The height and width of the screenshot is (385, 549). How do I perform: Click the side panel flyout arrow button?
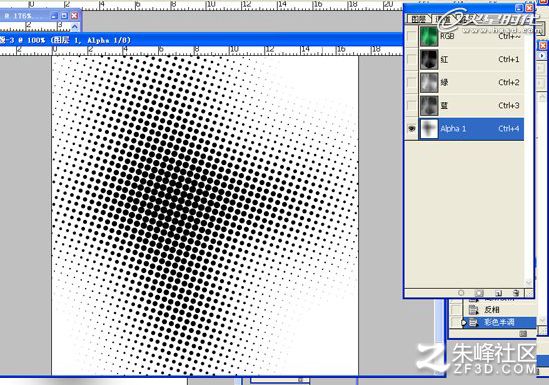point(543,56)
